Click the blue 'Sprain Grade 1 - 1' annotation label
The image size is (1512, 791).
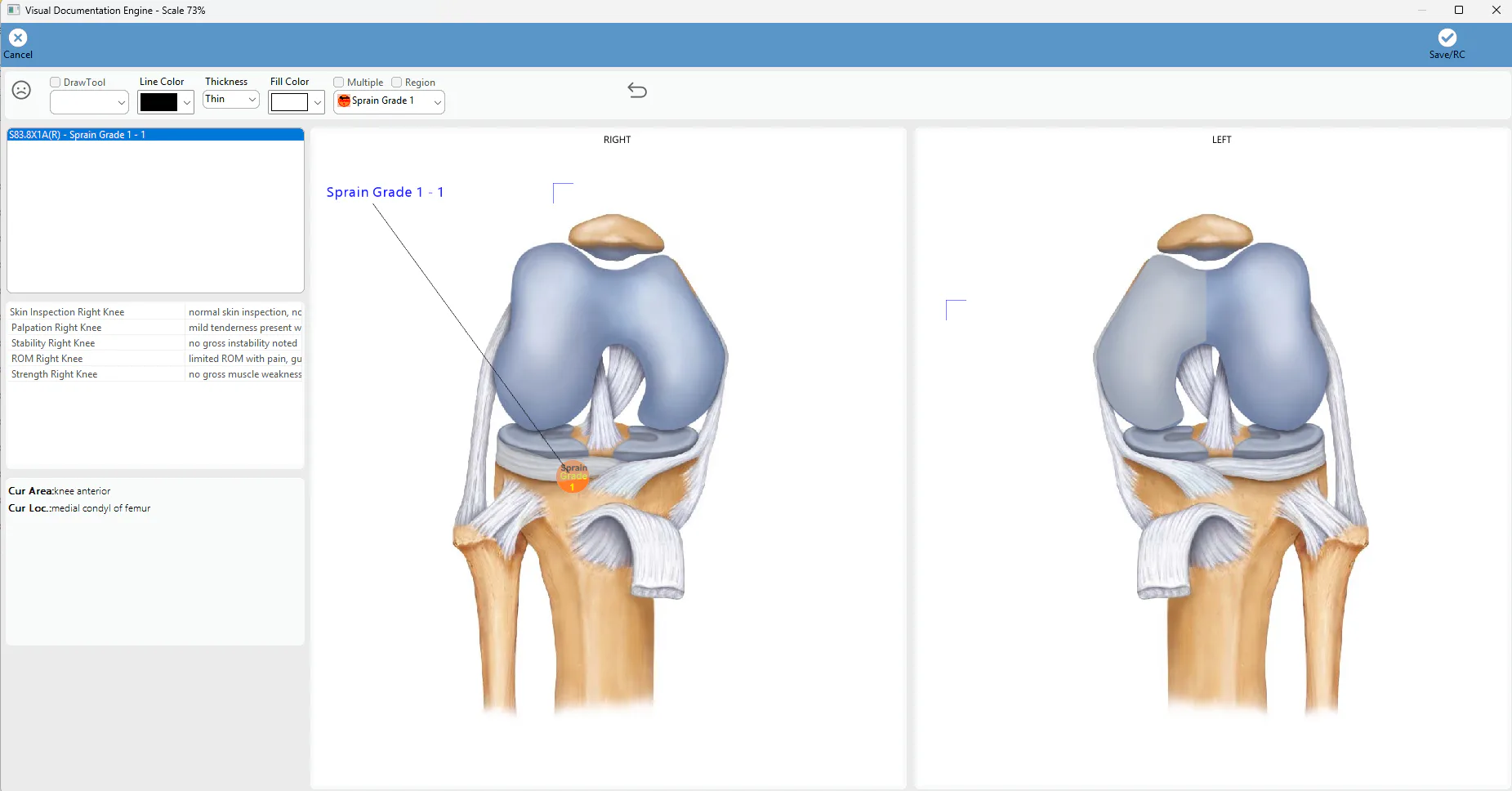tap(385, 192)
